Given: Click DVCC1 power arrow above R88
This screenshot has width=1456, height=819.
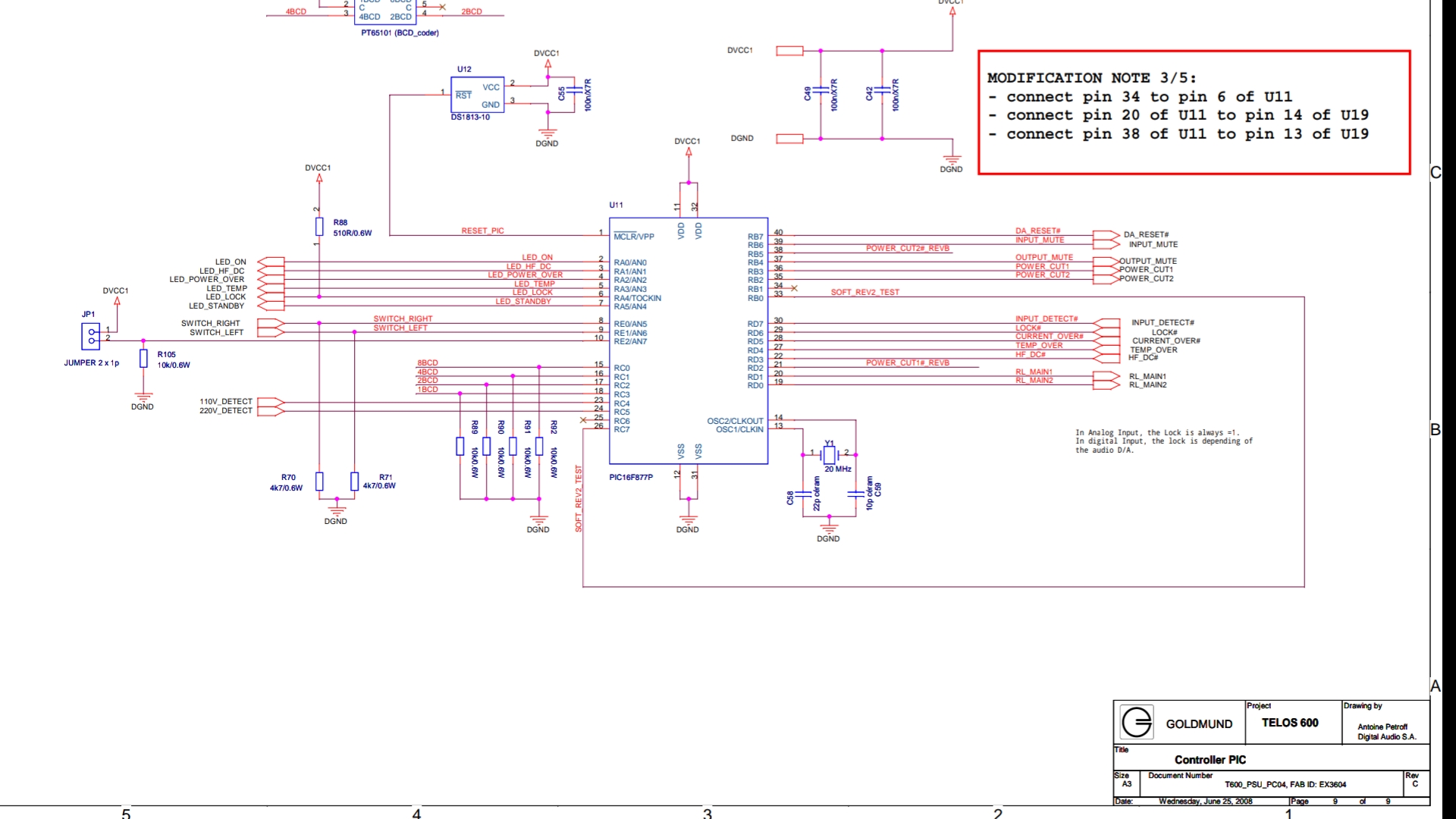Looking at the screenshot, I should coord(319,178).
